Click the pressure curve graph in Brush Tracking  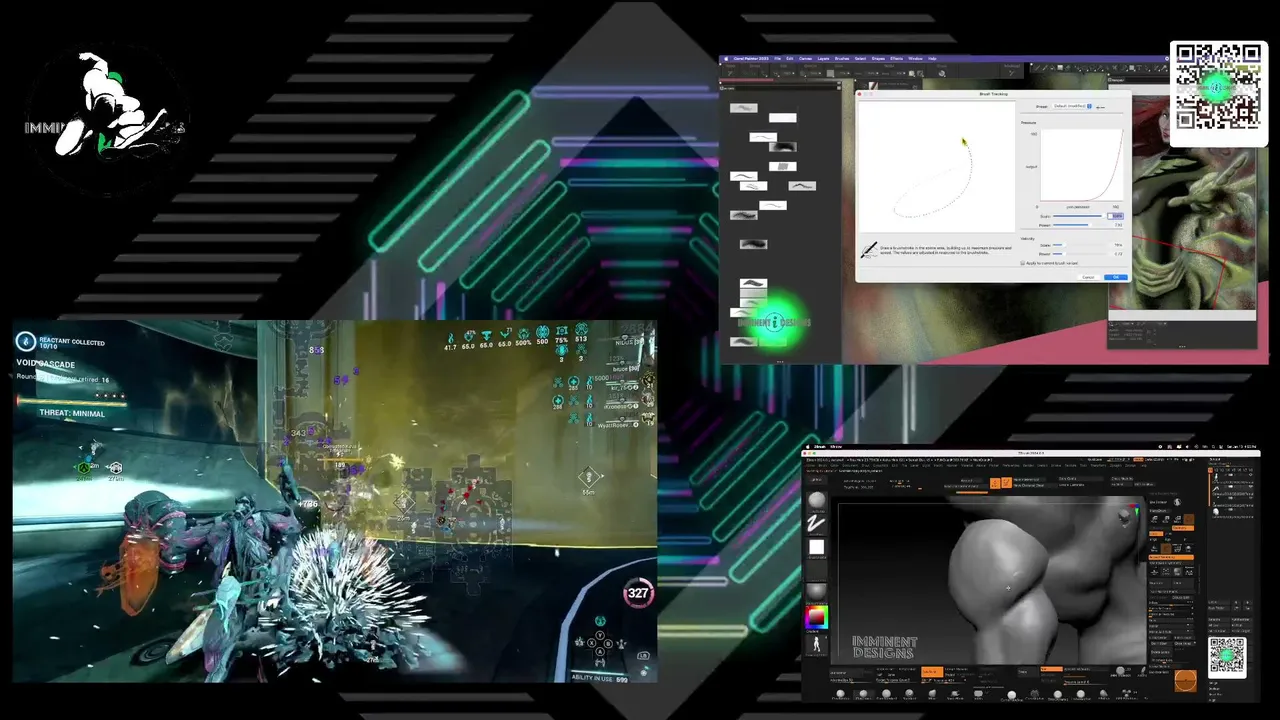[1081, 167]
